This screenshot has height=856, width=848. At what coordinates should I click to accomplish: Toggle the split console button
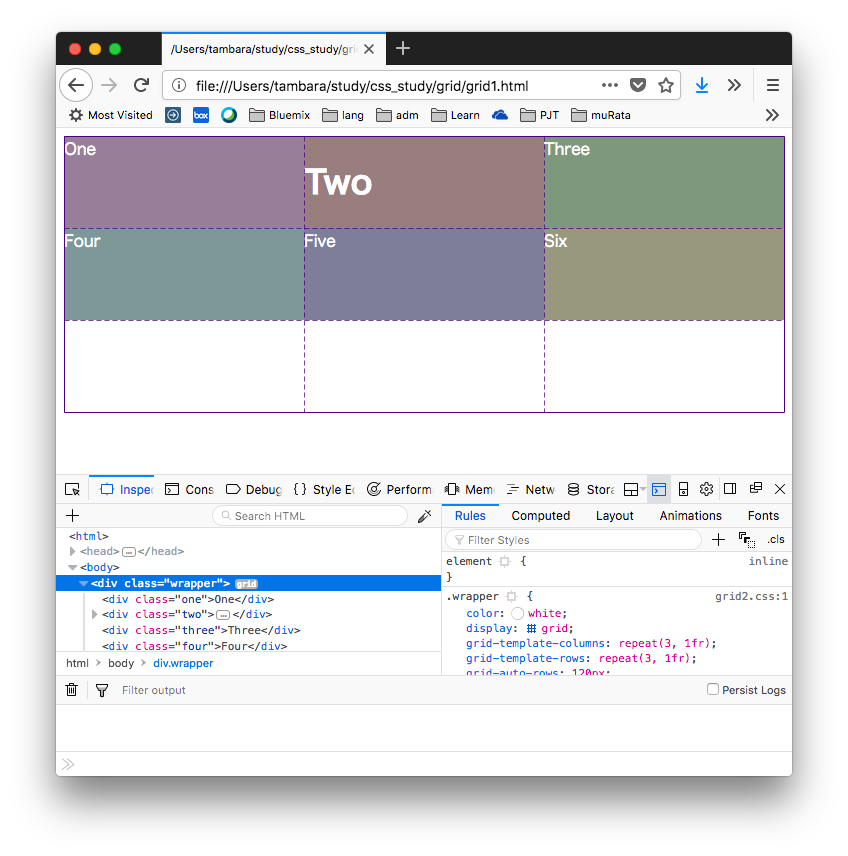pos(659,489)
